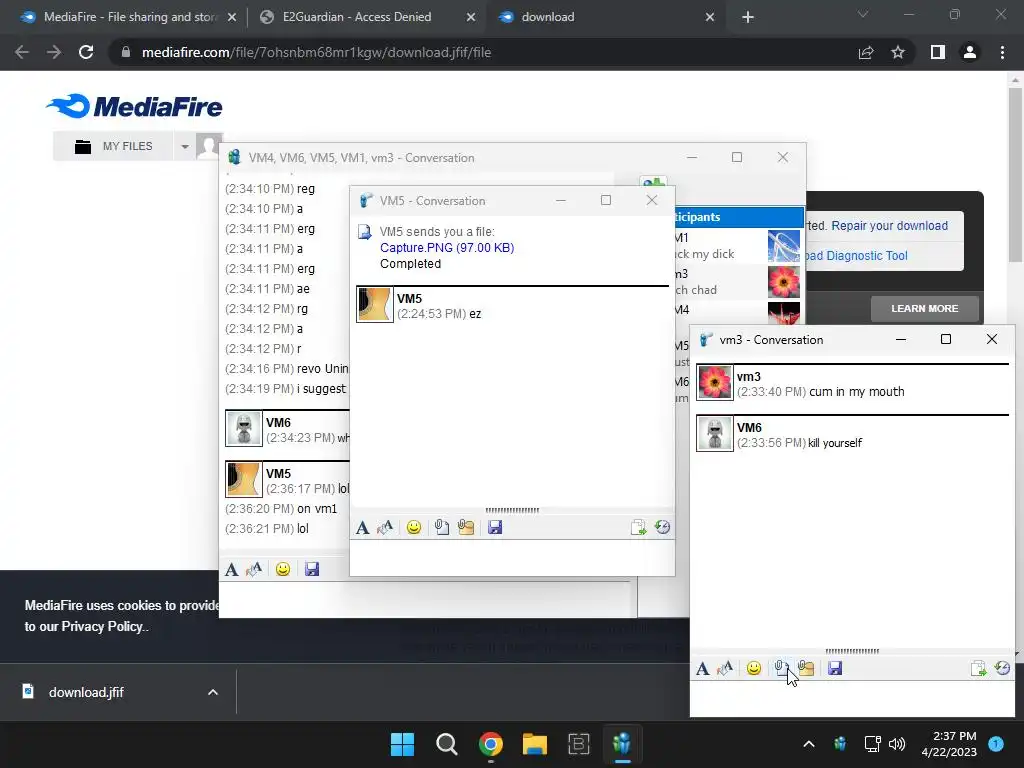Viewport: 1024px width, 768px height.
Task: Save vm3 conversation with floppy disk icon
Action: coord(835,668)
